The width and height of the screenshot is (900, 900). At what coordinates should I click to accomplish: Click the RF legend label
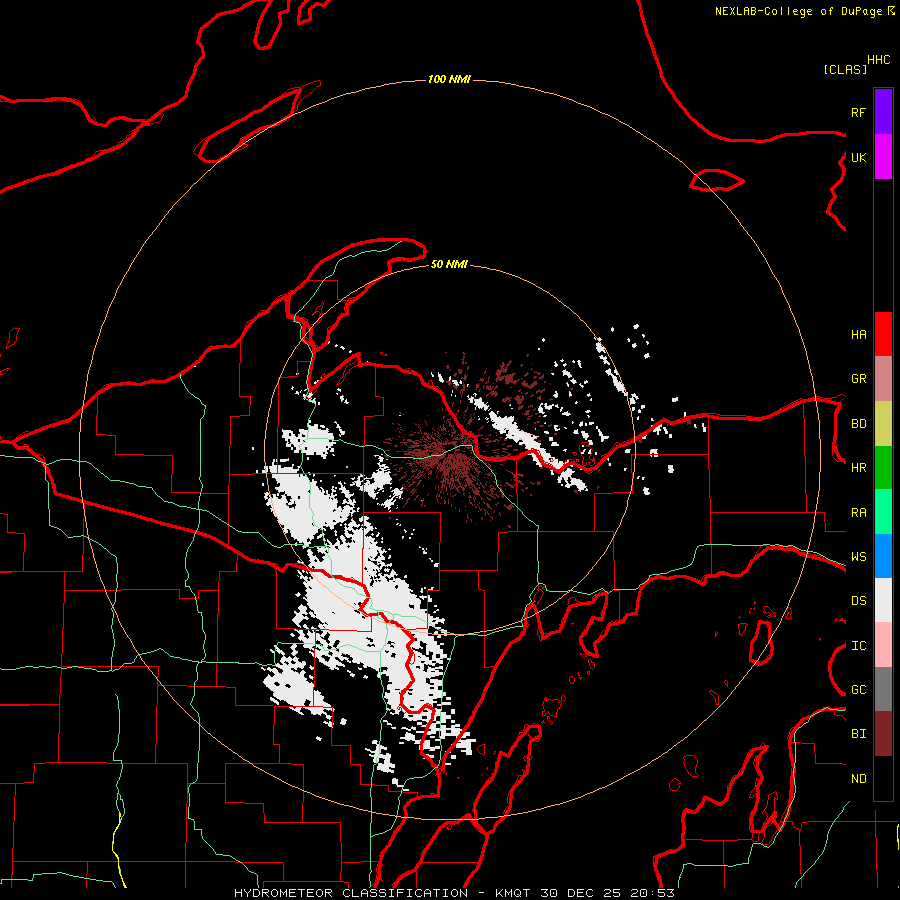tap(858, 112)
